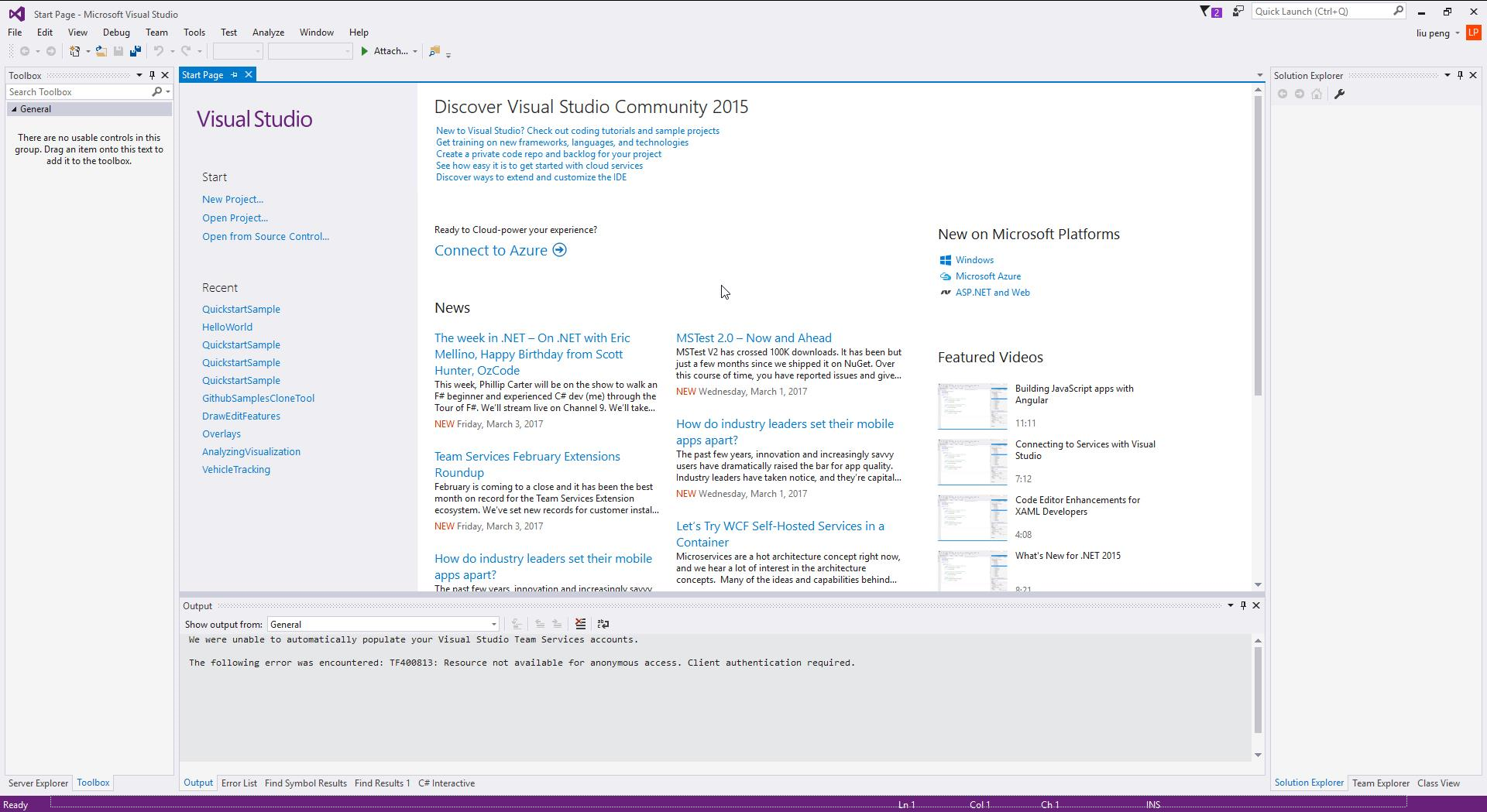Image resolution: width=1487 pixels, height=812 pixels.
Task: Open Solution Explorer window position dropdown
Action: pyautogui.click(x=1447, y=75)
